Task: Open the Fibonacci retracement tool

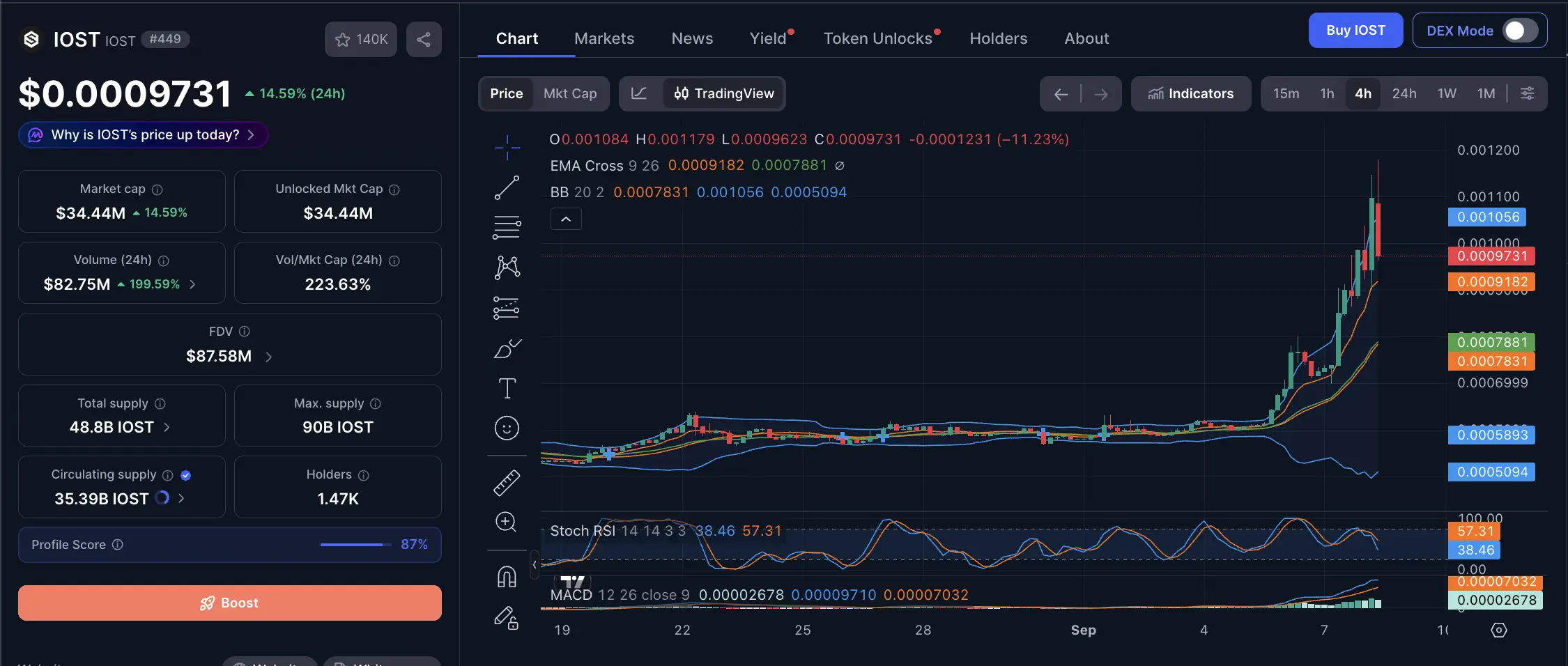Action: [x=507, y=227]
